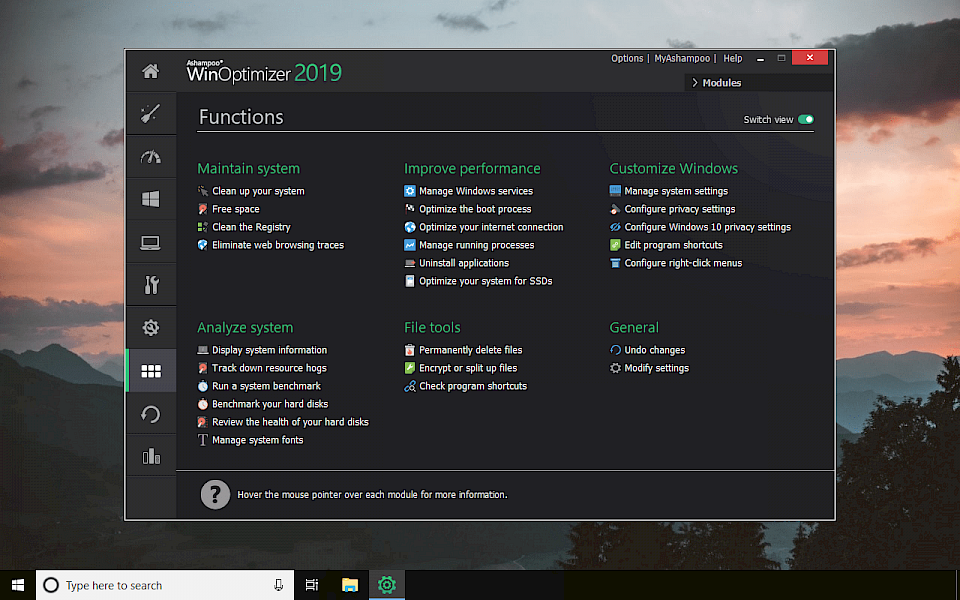Click the Optimize your internet connection icon
This screenshot has height=600, width=960.
pos(410,227)
